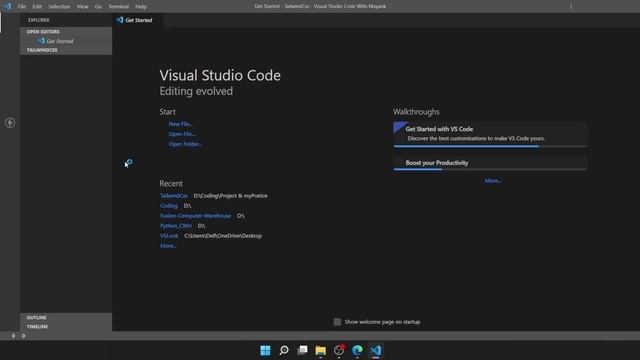Open the lightning bolt extension in activity bar

[x=10, y=122]
